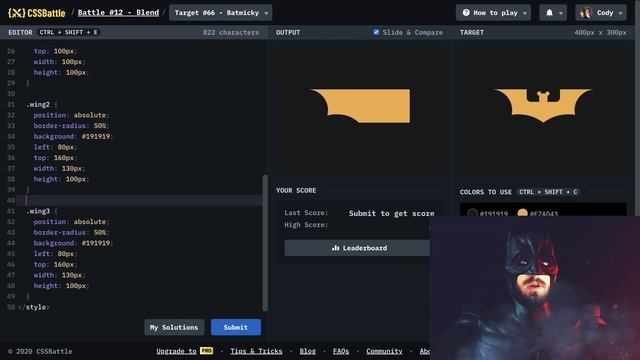Click the webcam Batman overlay

(x=535, y=288)
